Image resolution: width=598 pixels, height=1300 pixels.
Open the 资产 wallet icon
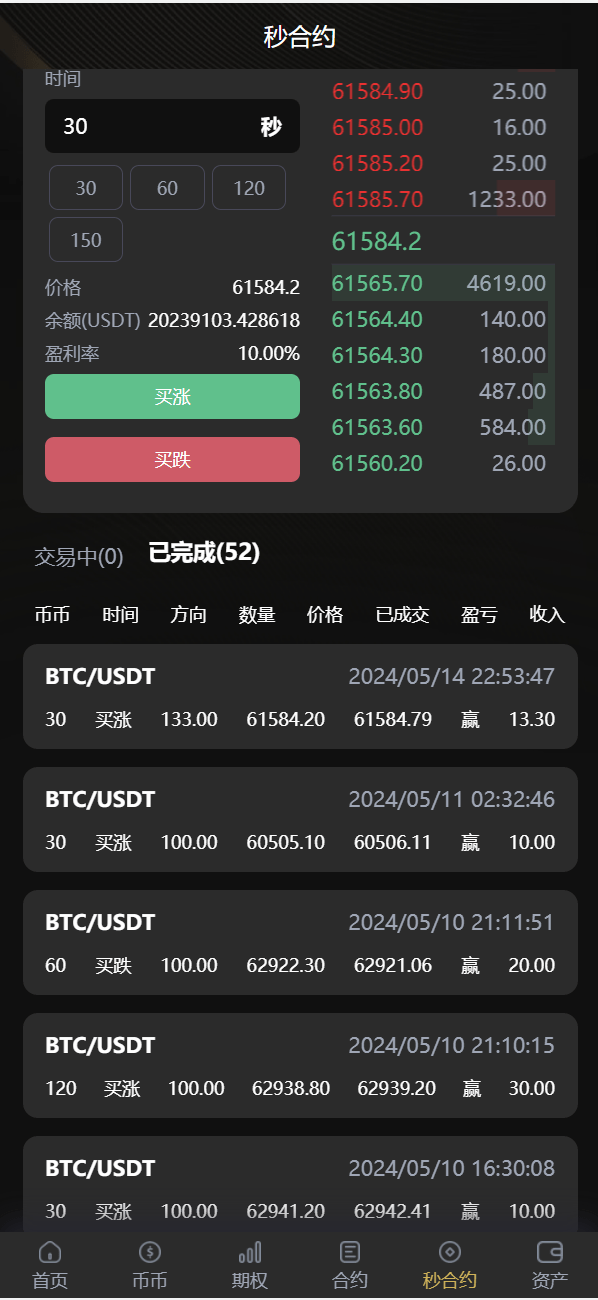click(550, 1252)
